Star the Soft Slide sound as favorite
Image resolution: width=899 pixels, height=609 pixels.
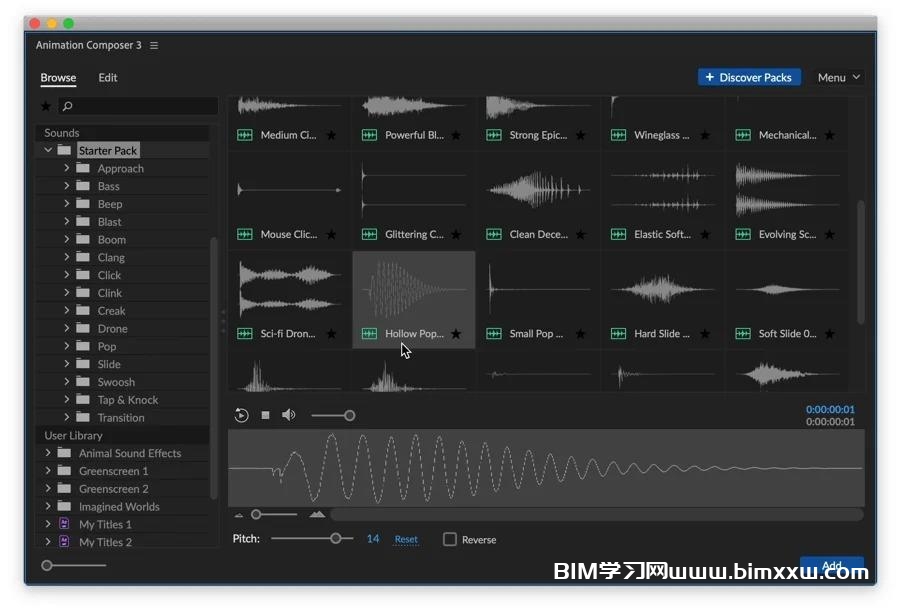(829, 334)
